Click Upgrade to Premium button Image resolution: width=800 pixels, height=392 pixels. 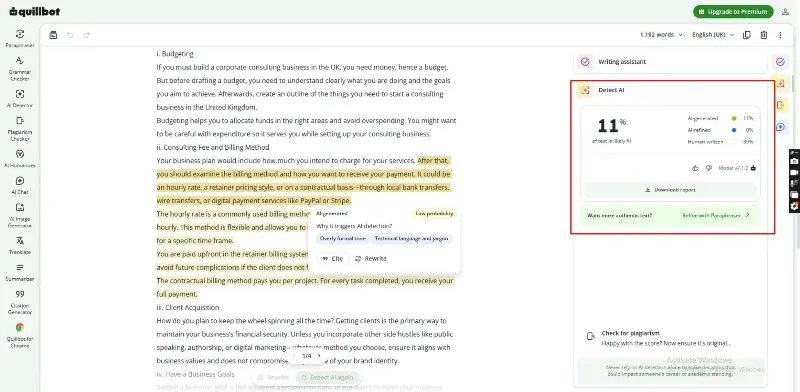(x=733, y=11)
